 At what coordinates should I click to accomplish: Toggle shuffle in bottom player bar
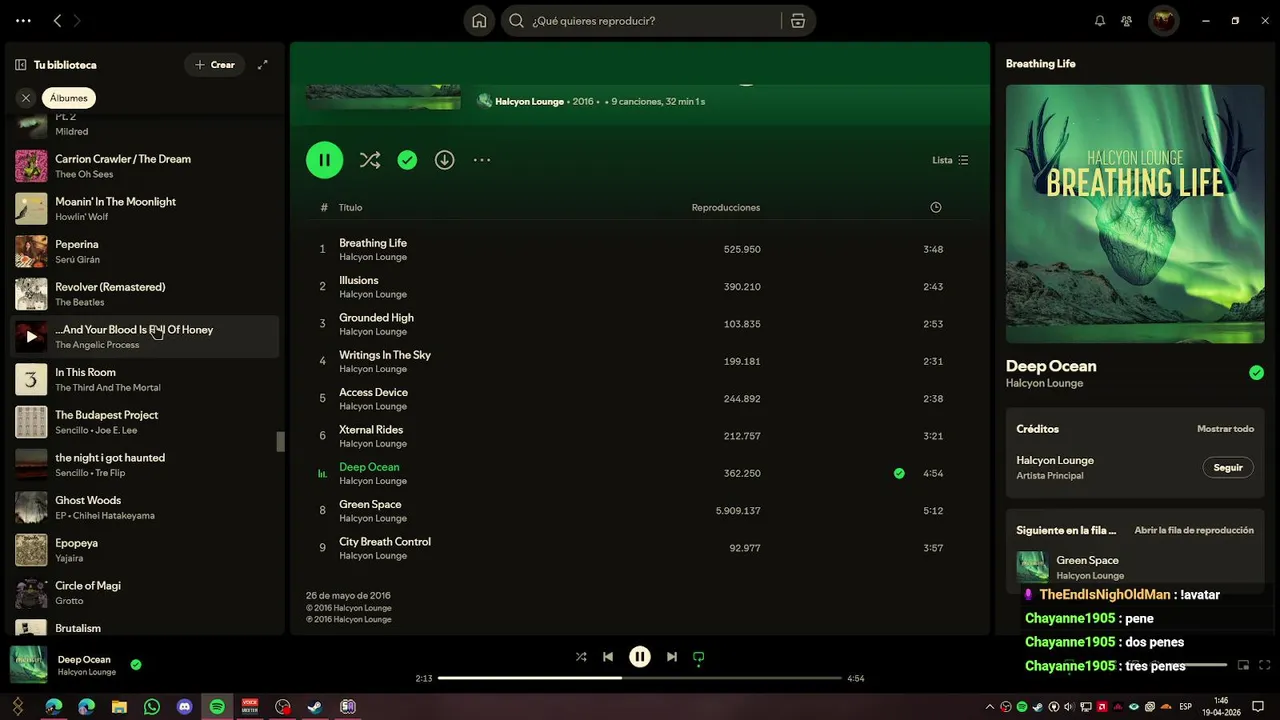coord(581,657)
